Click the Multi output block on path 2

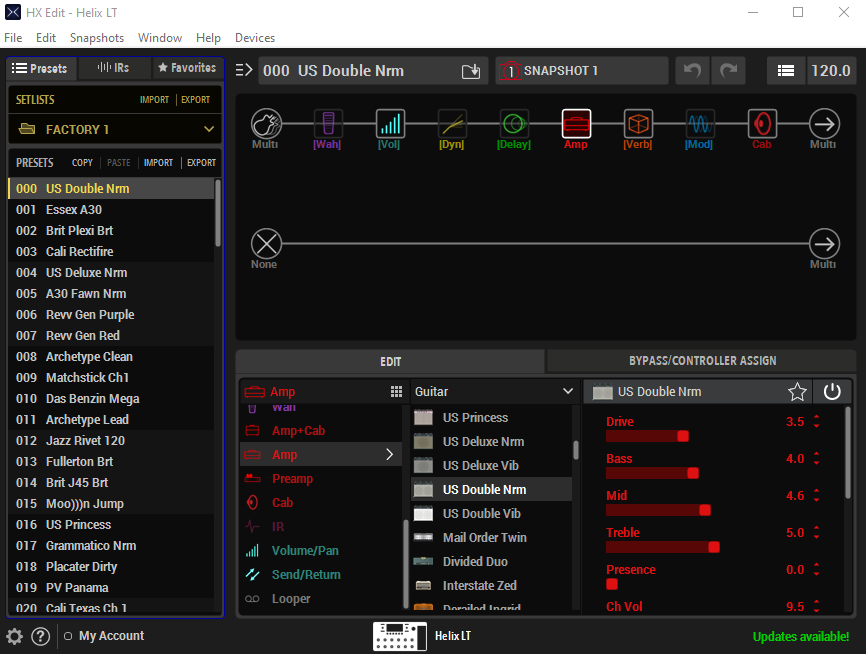point(824,244)
